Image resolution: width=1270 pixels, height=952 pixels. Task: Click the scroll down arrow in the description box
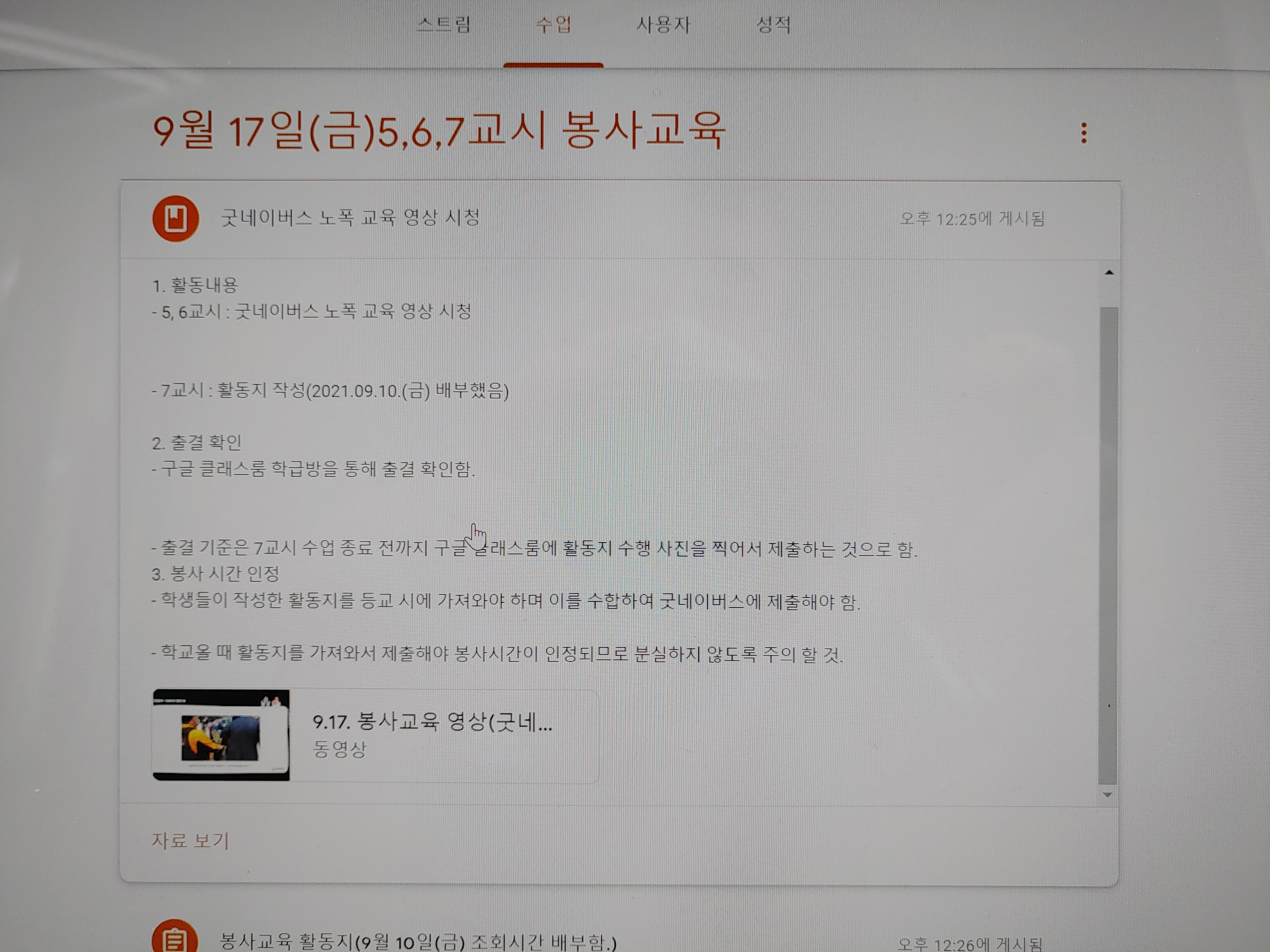coord(1108,795)
